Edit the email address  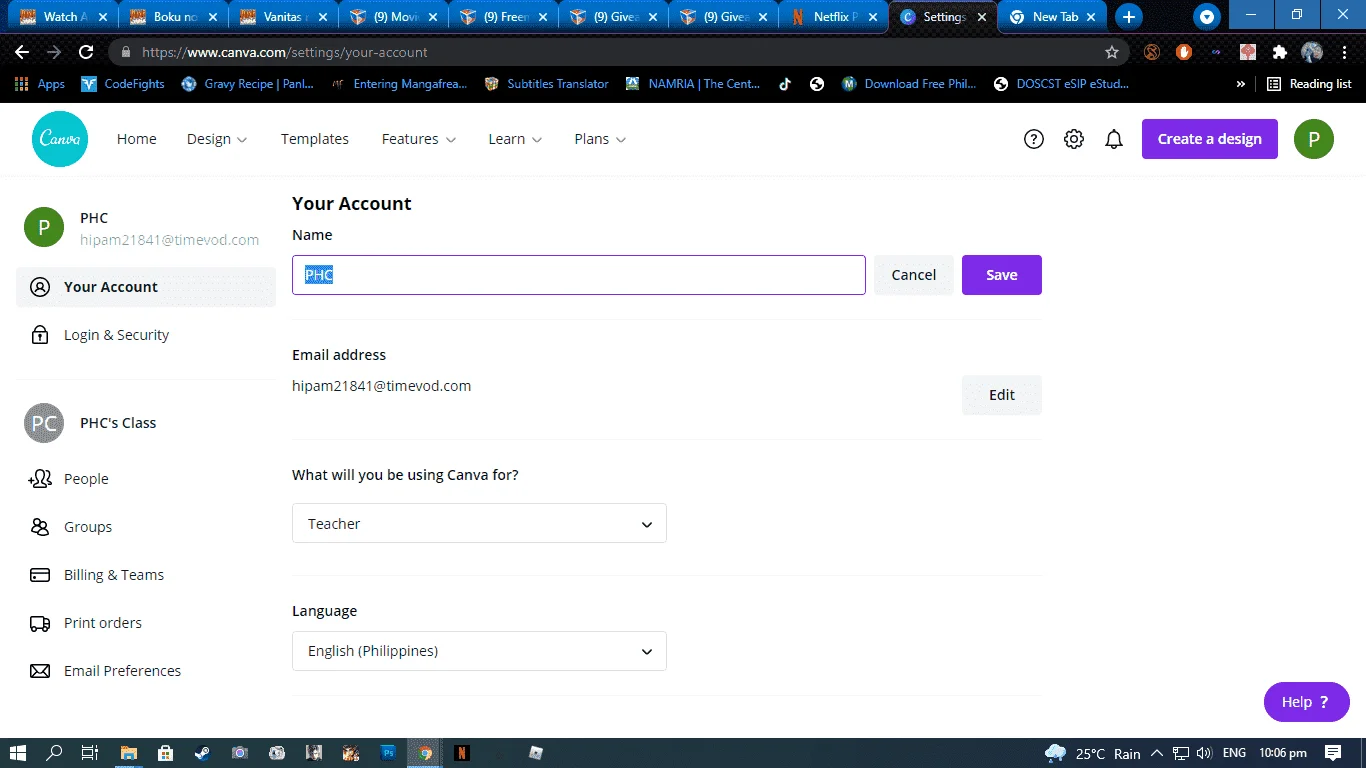(x=1002, y=395)
